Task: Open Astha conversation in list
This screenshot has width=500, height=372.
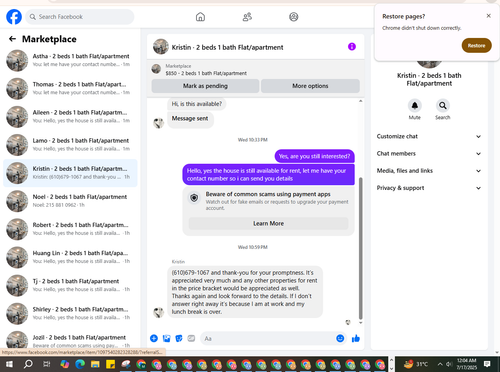Action: coord(70,60)
